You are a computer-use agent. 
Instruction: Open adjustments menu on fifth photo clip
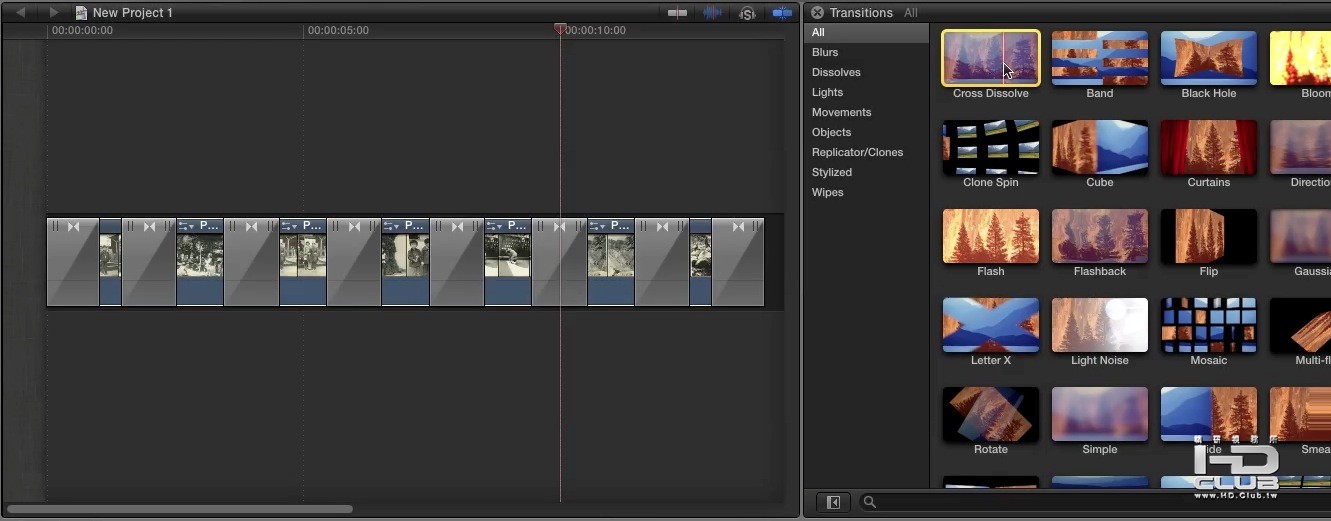click(x=494, y=226)
